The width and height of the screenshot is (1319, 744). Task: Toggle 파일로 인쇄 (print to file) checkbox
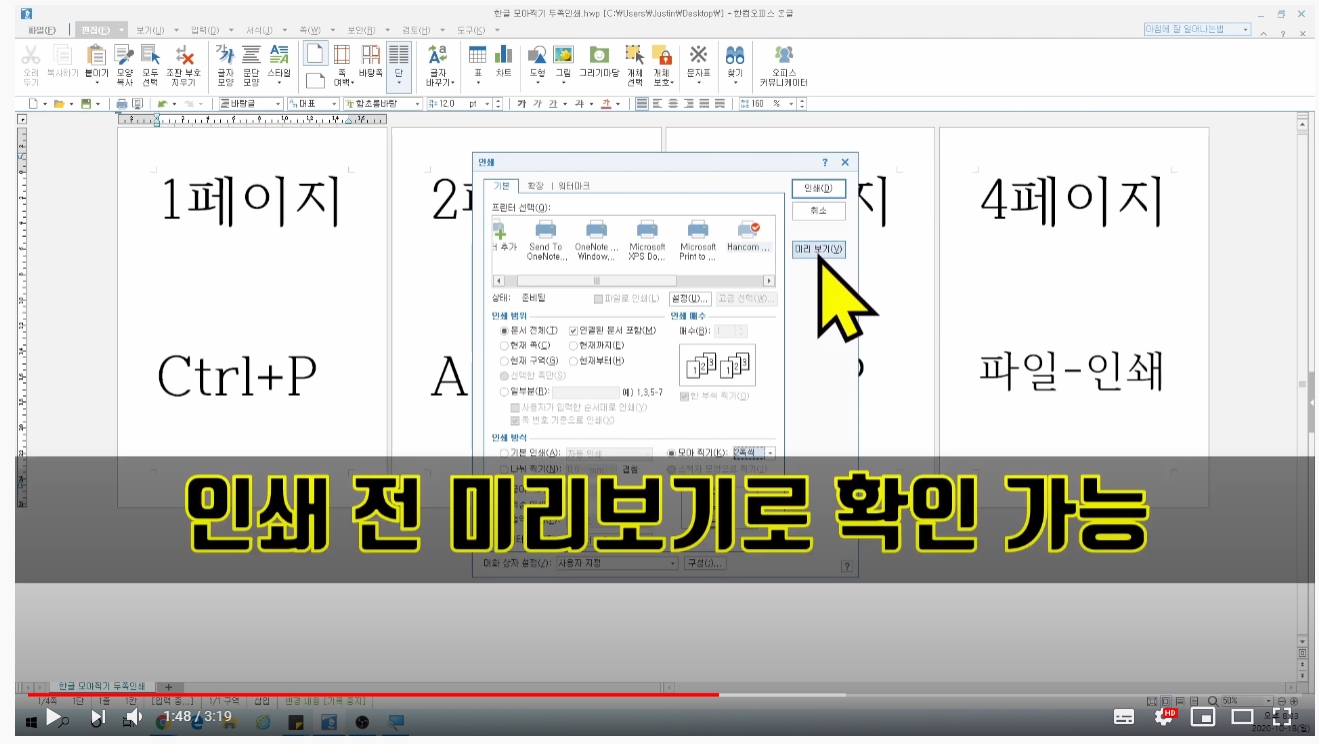598,298
